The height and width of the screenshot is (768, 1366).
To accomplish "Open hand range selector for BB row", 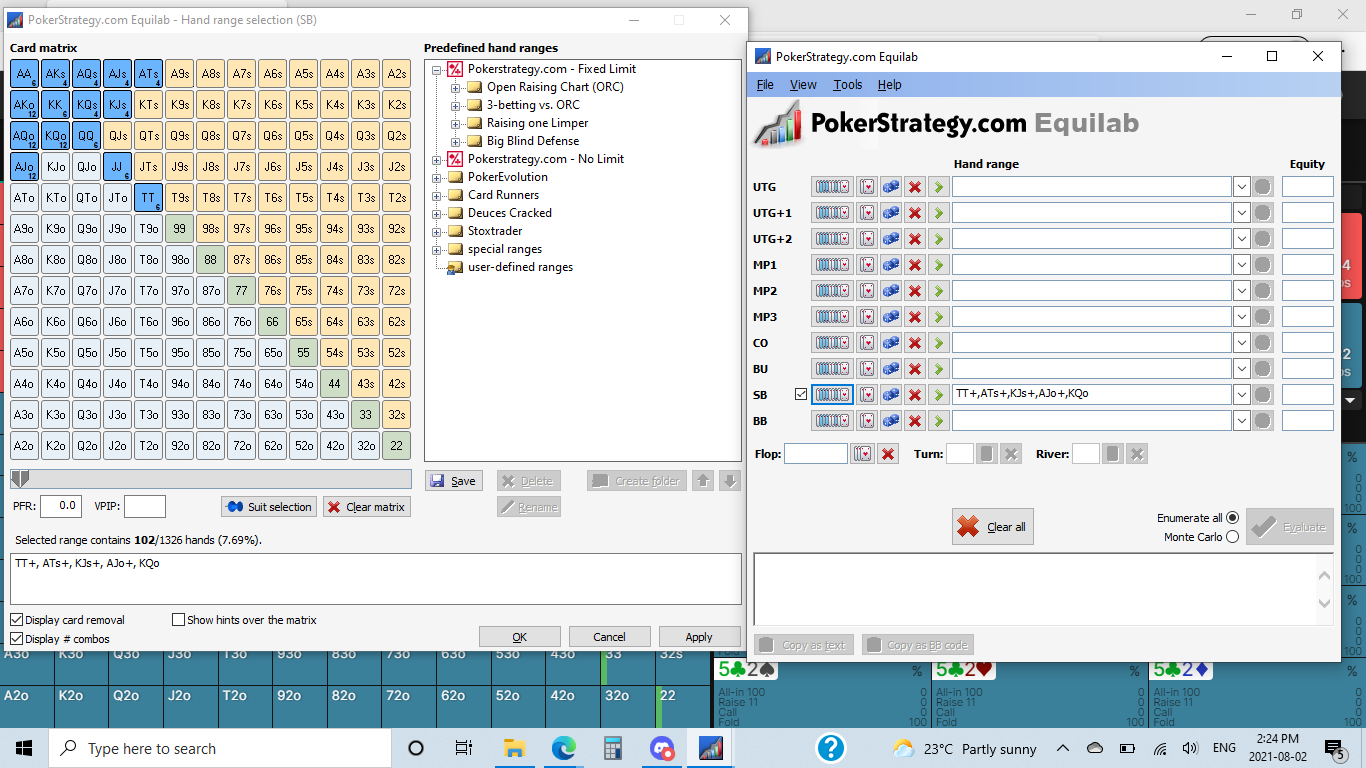I will tap(832, 421).
